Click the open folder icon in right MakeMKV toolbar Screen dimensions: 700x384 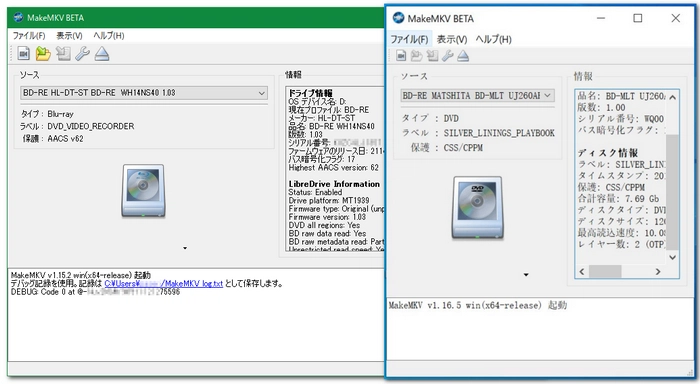coord(417,56)
